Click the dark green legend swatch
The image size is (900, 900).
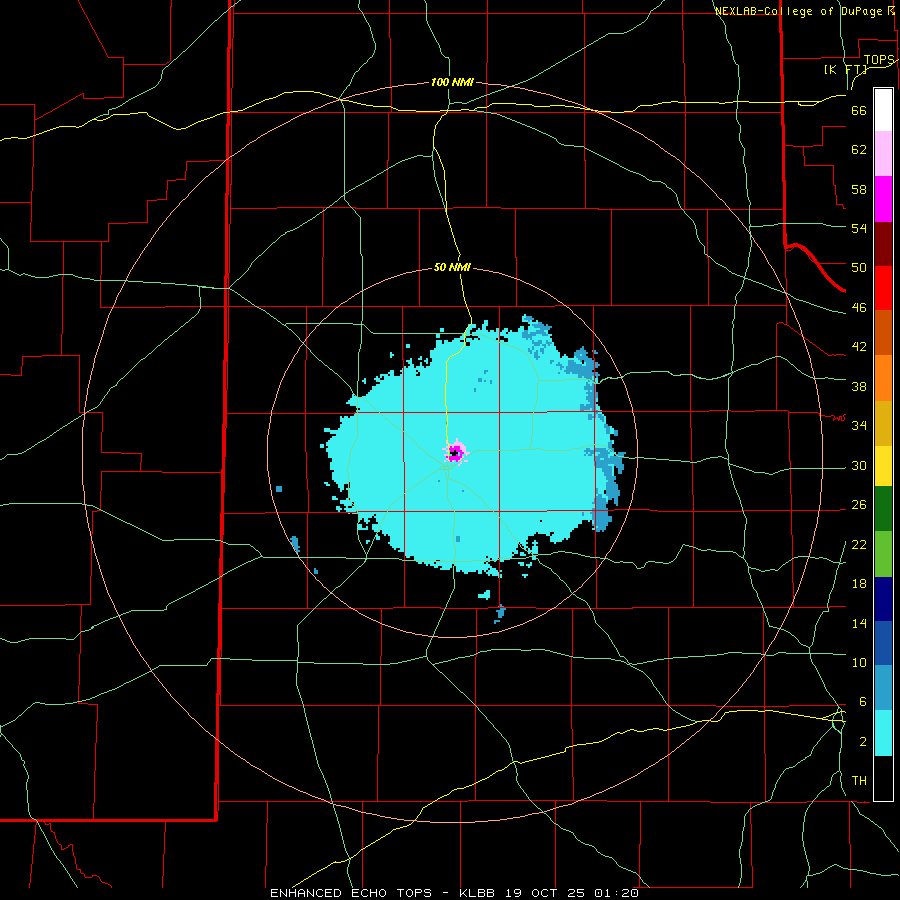883,509
